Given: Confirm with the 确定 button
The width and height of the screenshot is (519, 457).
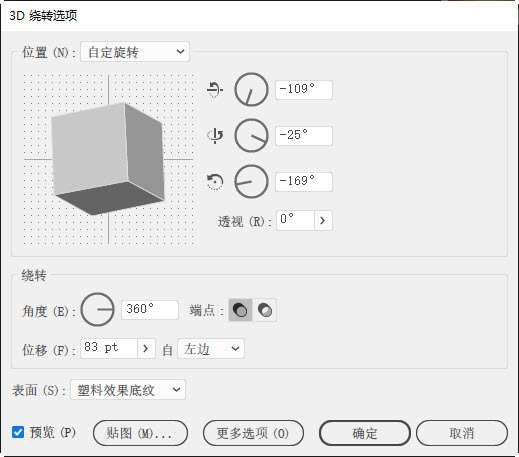Looking at the screenshot, I should tap(365, 433).
